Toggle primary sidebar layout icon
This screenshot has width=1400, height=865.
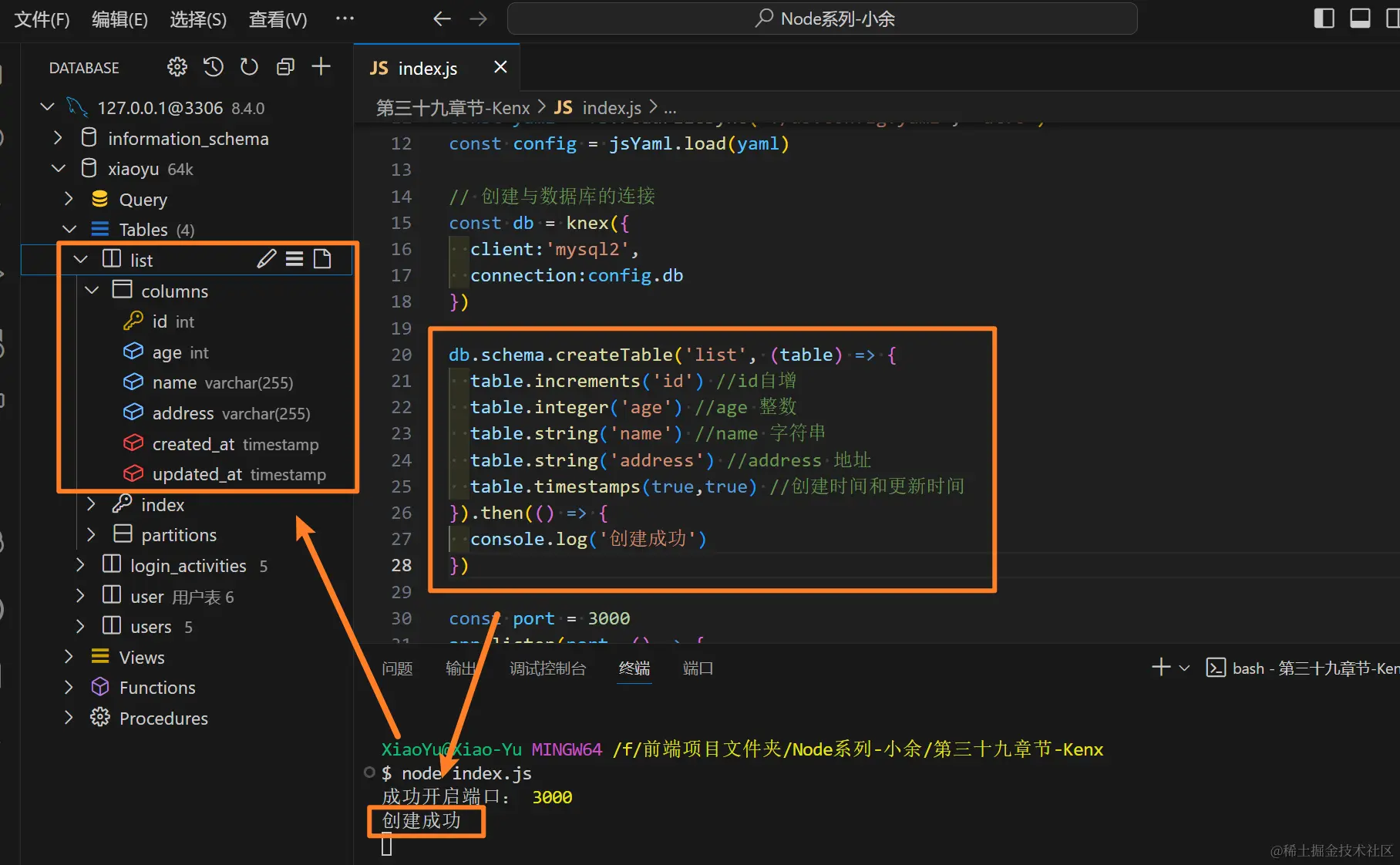coord(1324,18)
